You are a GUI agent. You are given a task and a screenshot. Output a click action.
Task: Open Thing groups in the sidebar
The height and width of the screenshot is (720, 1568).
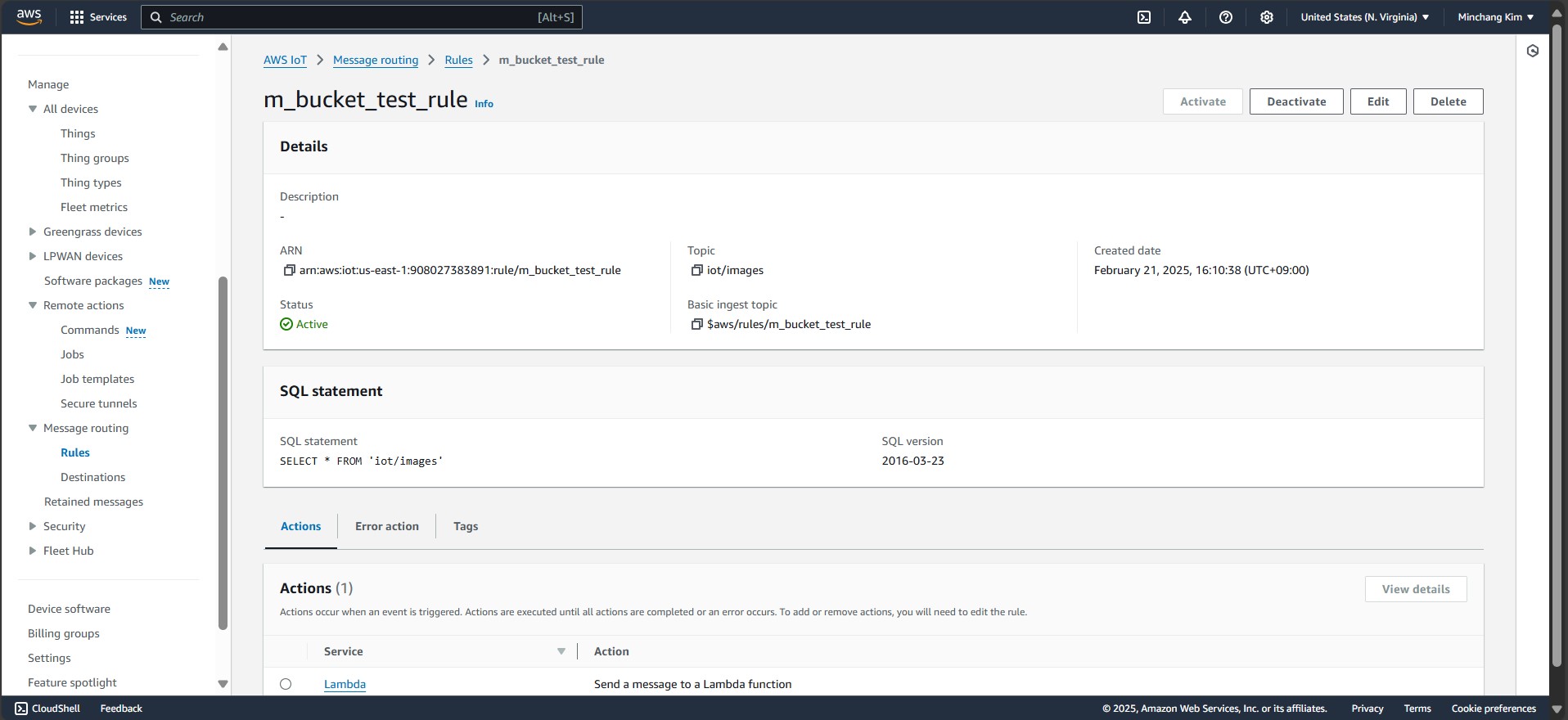[x=95, y=158]
